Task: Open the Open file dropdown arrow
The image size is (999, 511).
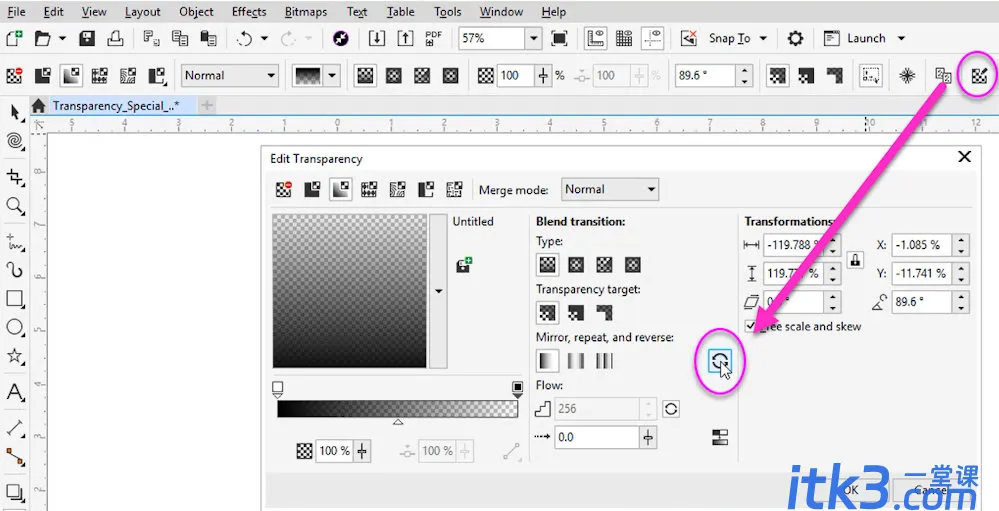Action: pyautogui.click(x=62, y=38)
